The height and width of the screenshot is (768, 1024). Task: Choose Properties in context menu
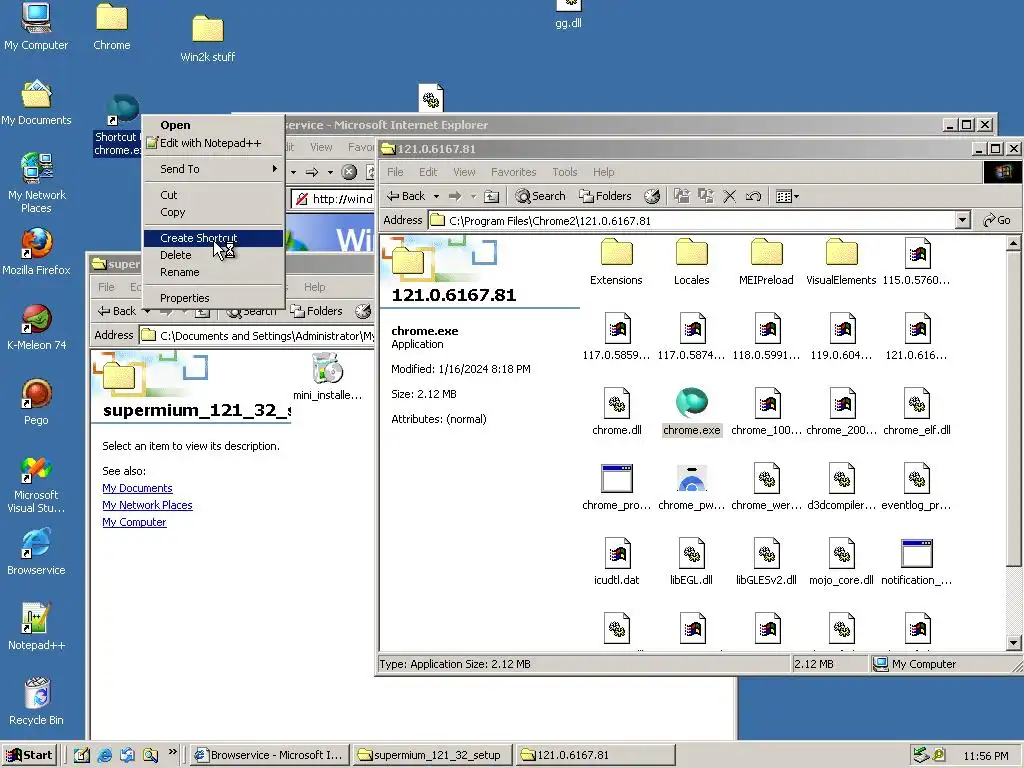pyautogui.click(x=213, y=298)
